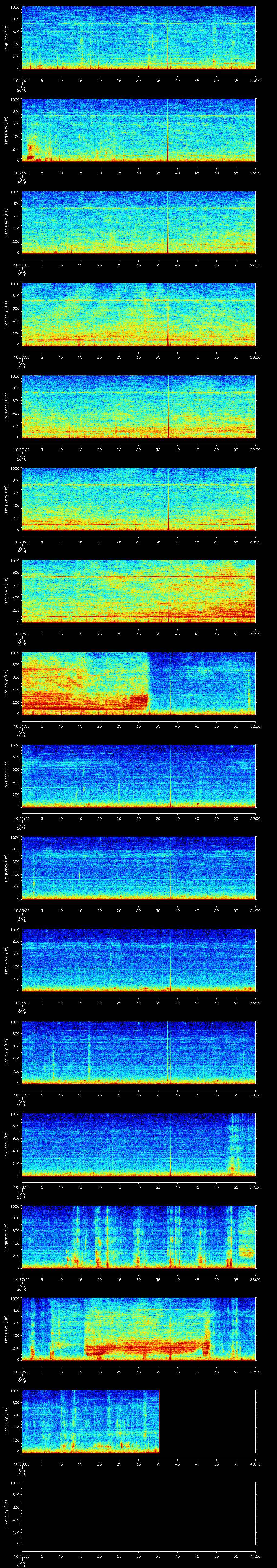This screenshot has height=1568, width=277.
Task: Select the 10:27:00 time axis label
Action: point(21,357)
